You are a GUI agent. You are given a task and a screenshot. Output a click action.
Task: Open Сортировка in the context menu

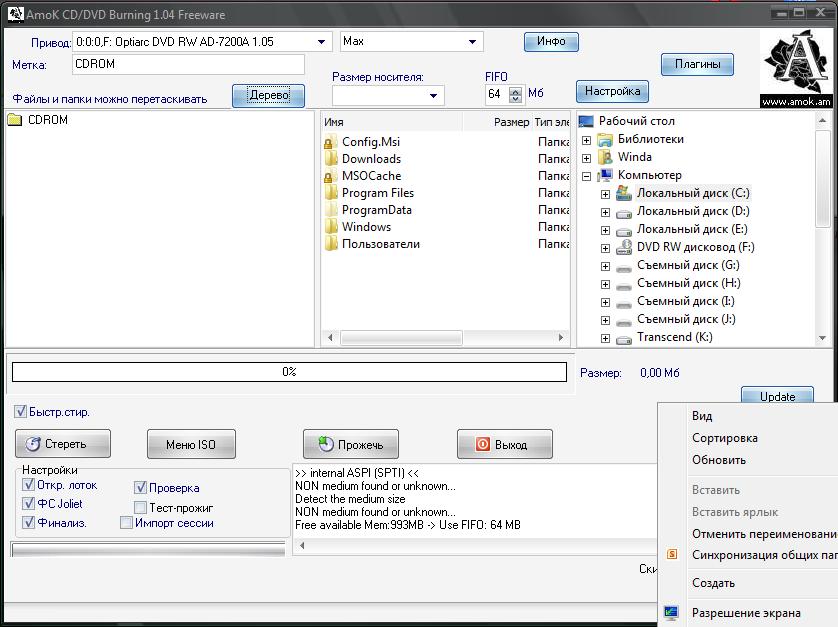click(748, 438)
